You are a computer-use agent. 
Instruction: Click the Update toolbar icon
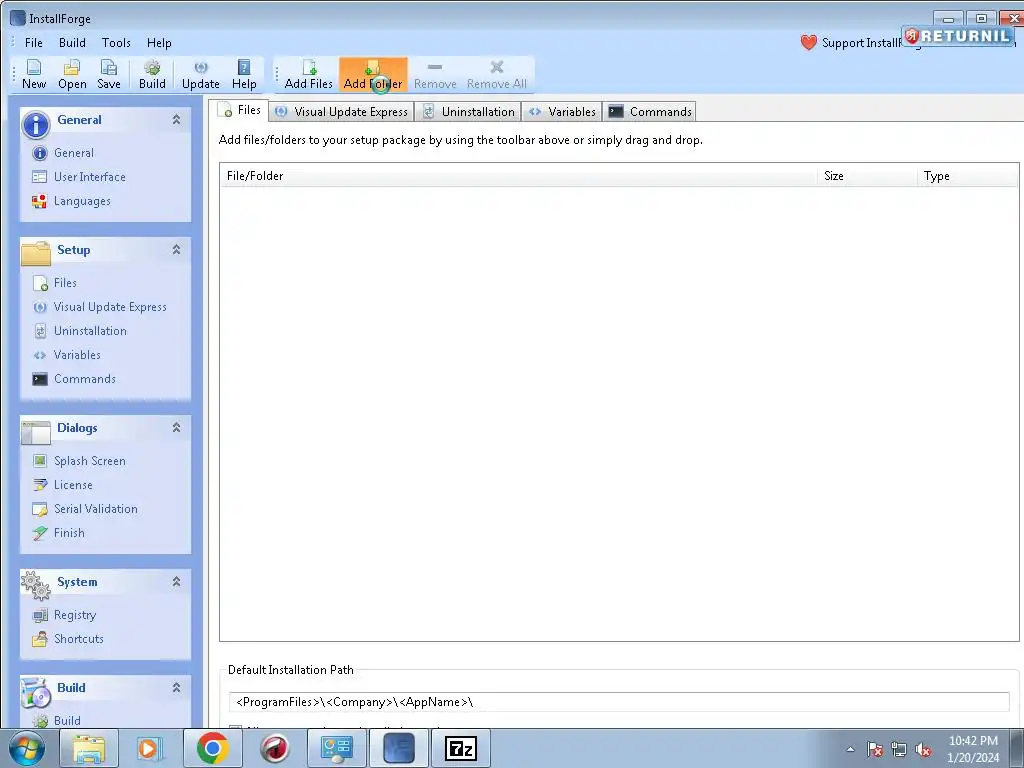200,74
